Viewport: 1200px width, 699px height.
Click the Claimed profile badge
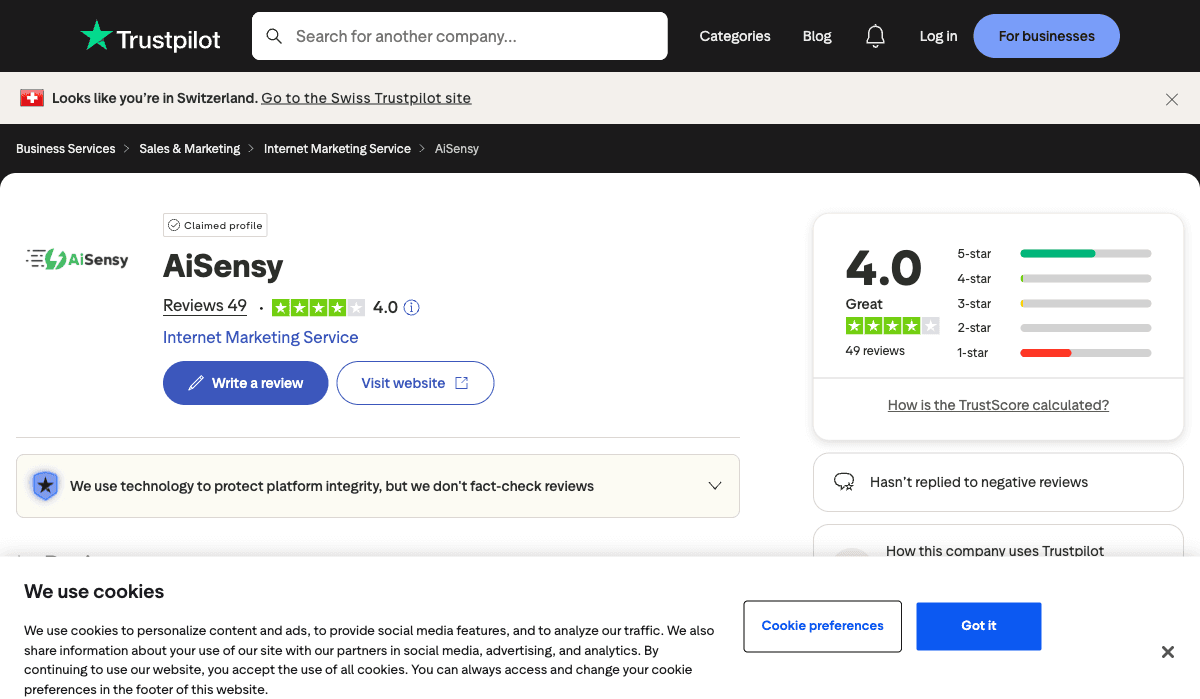pos(215,225)
